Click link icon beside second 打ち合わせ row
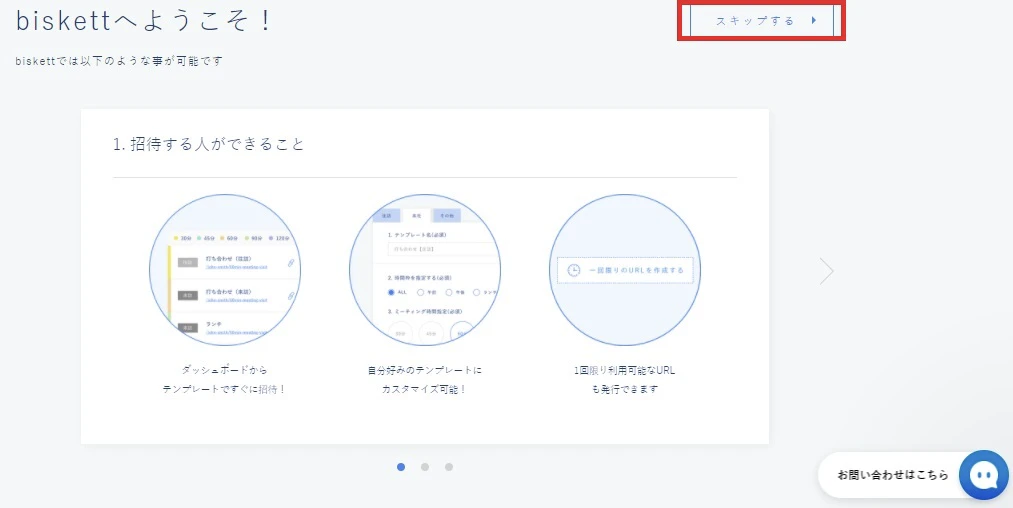Image resolution: width=1013 pixels, height=508 pixels. (x=291, y=296)
